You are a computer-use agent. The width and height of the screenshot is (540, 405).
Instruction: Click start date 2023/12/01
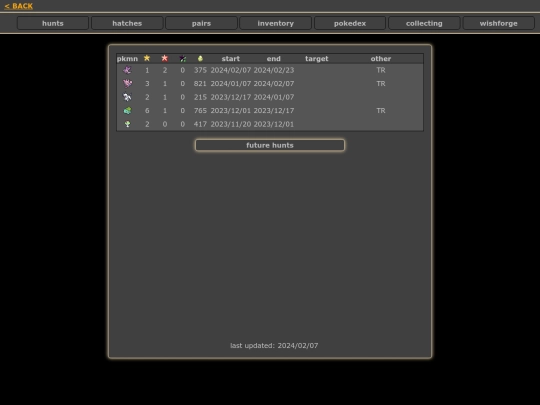(231, 111)
